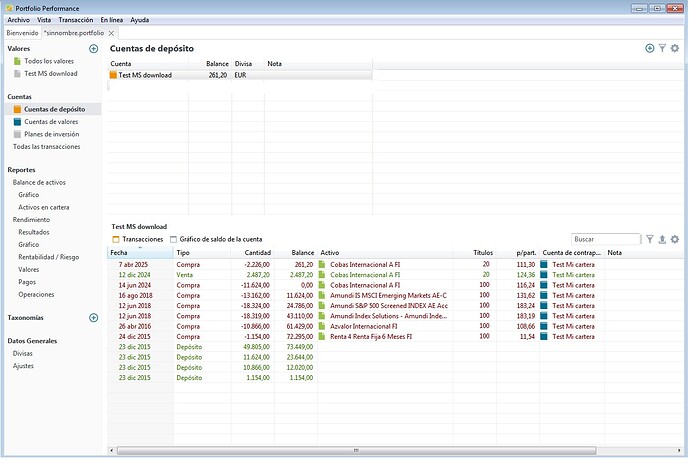
Task: Select Cuentas de depósito in sidebar
Action: (55, 110)
